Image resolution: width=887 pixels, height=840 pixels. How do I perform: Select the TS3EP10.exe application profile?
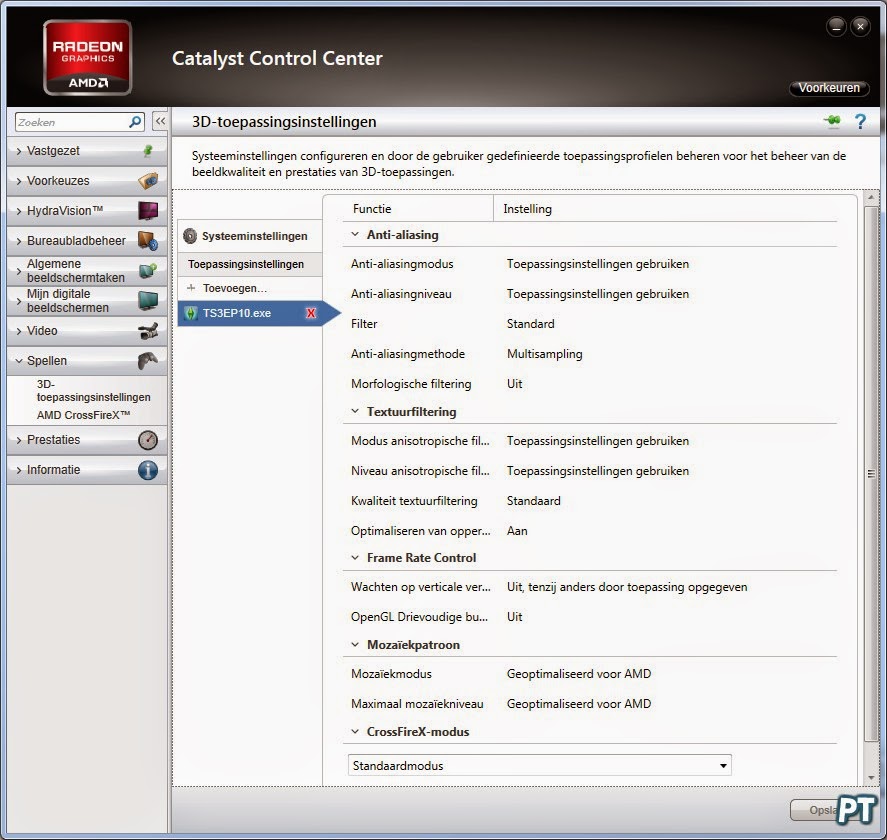(250, 313)
